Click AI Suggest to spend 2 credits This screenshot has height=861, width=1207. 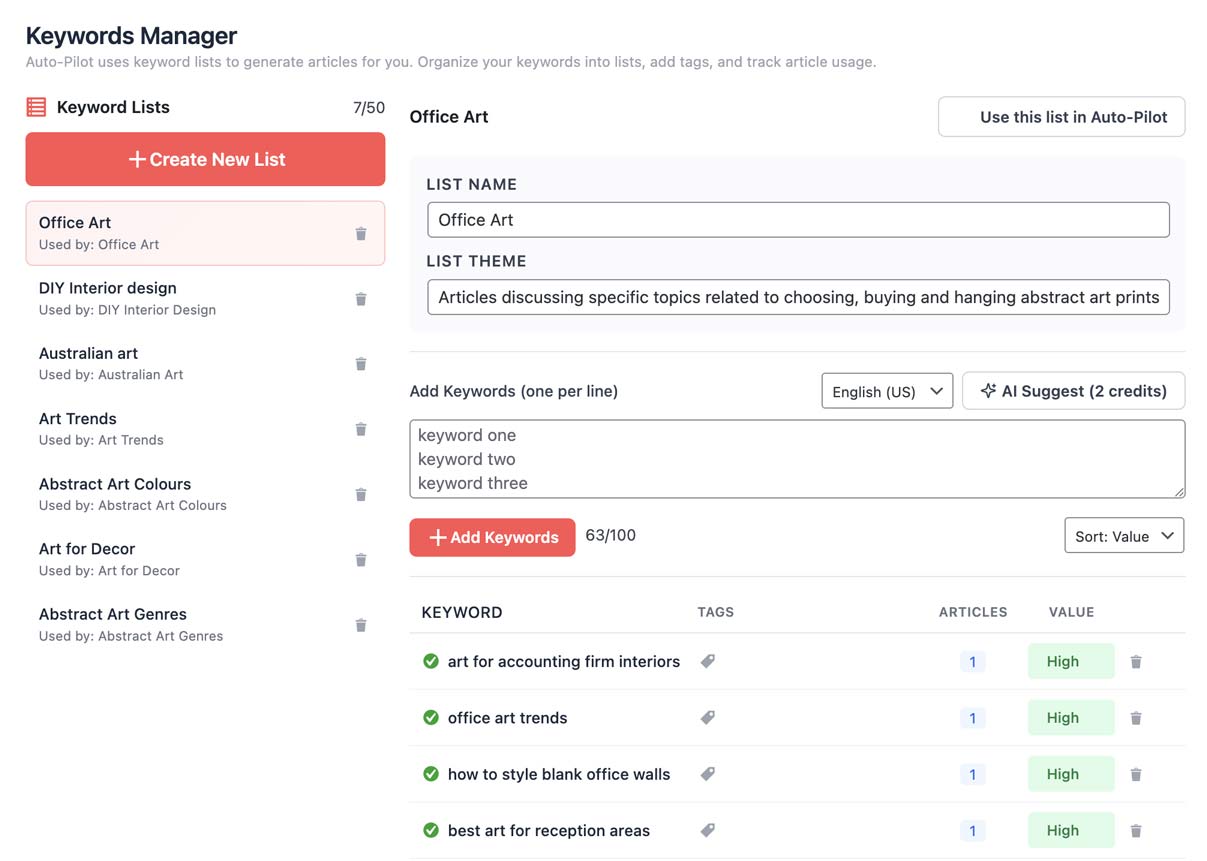pyautogui.click(x=1073, y=390)
